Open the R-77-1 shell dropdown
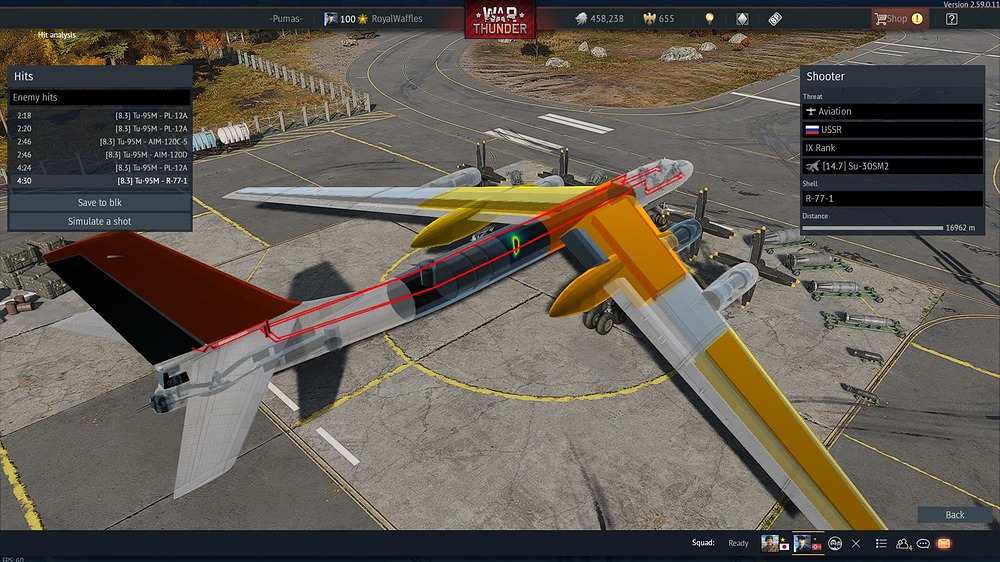This screenshot has height=562, width=1000. tap(892, 198)
